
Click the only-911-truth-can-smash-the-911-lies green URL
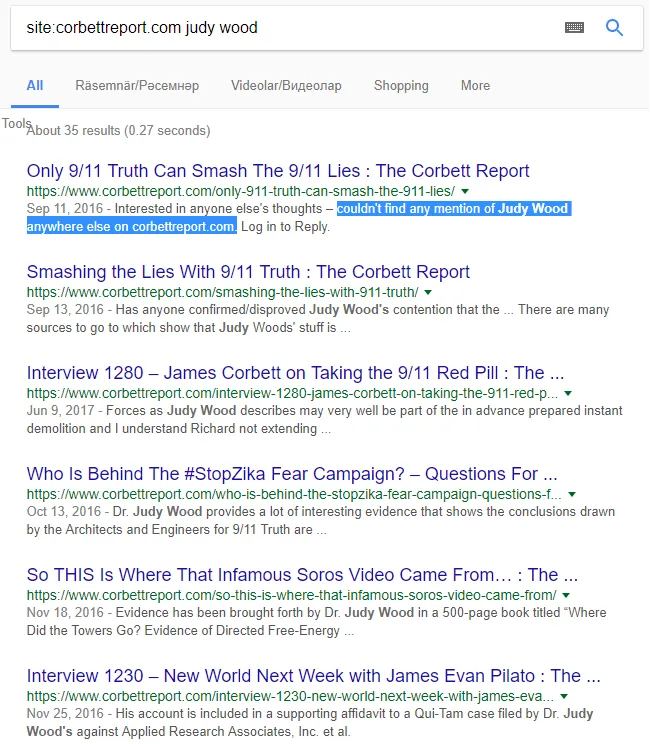(x=241, y=191)
